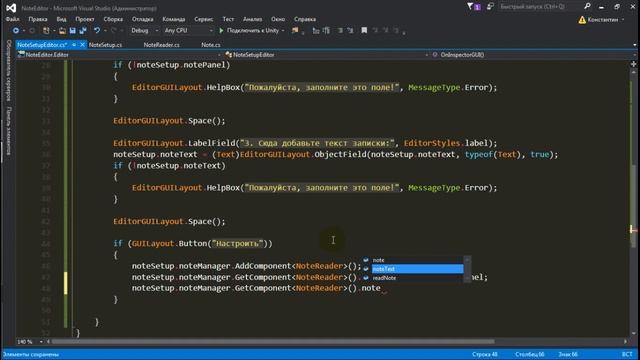Open the Команда menu
Screen dimensions: 640x360
point(173,19)
